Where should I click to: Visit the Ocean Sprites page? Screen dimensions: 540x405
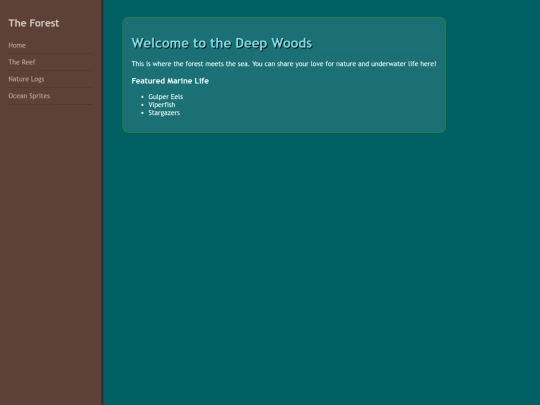[x=29, y=96]
